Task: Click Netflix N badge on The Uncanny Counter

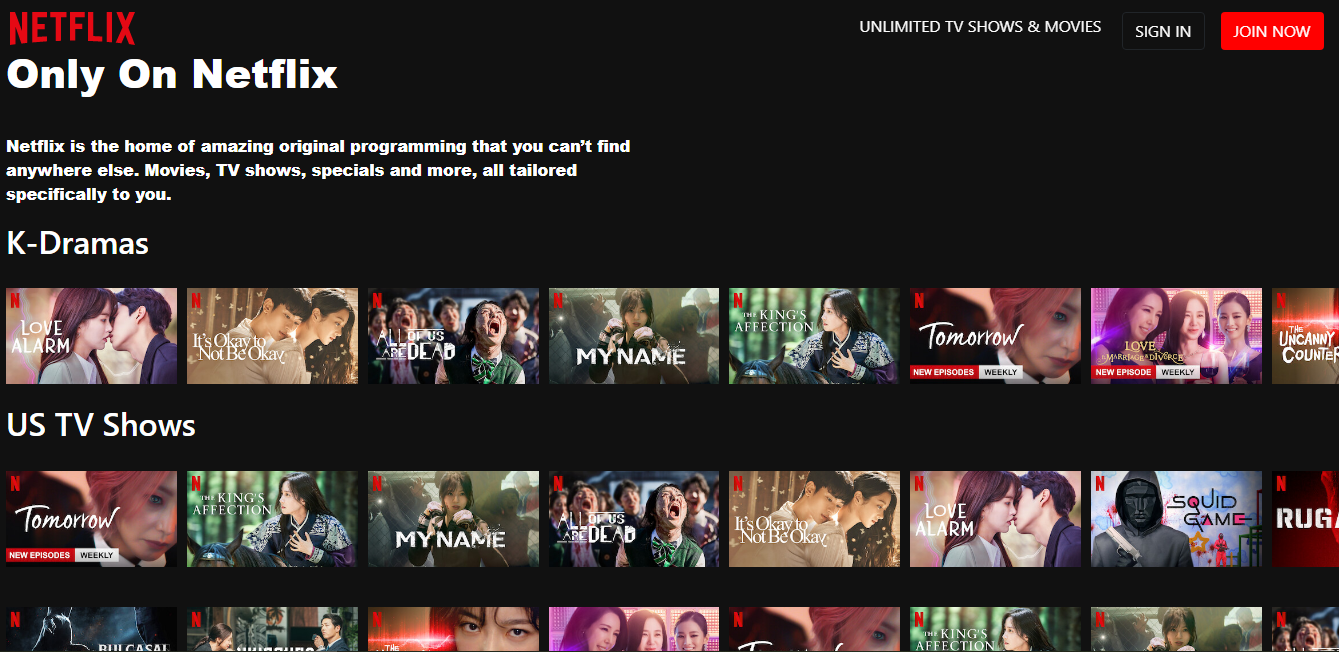Action: coord(1281,299)
